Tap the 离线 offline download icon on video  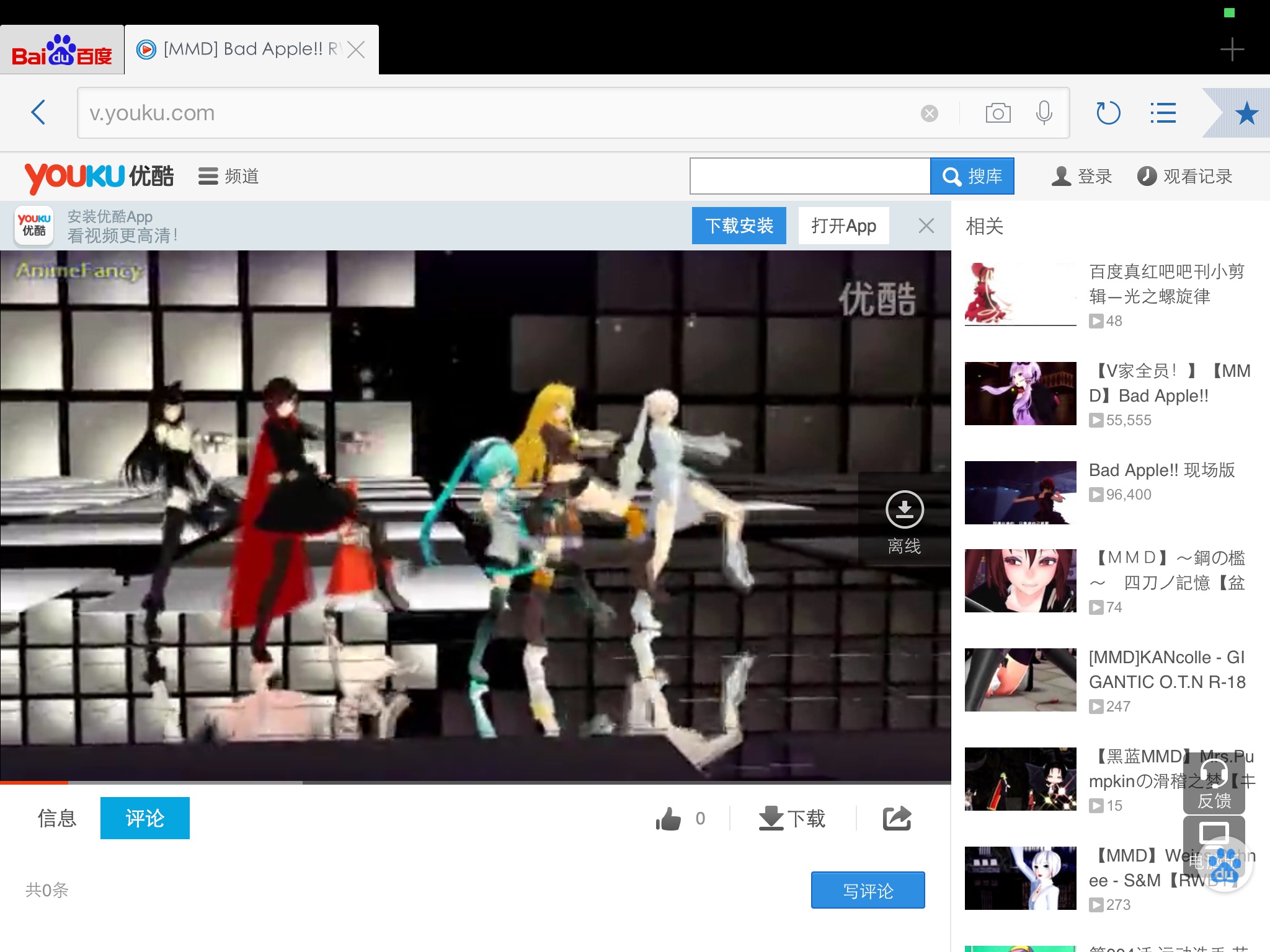point(904,519)
